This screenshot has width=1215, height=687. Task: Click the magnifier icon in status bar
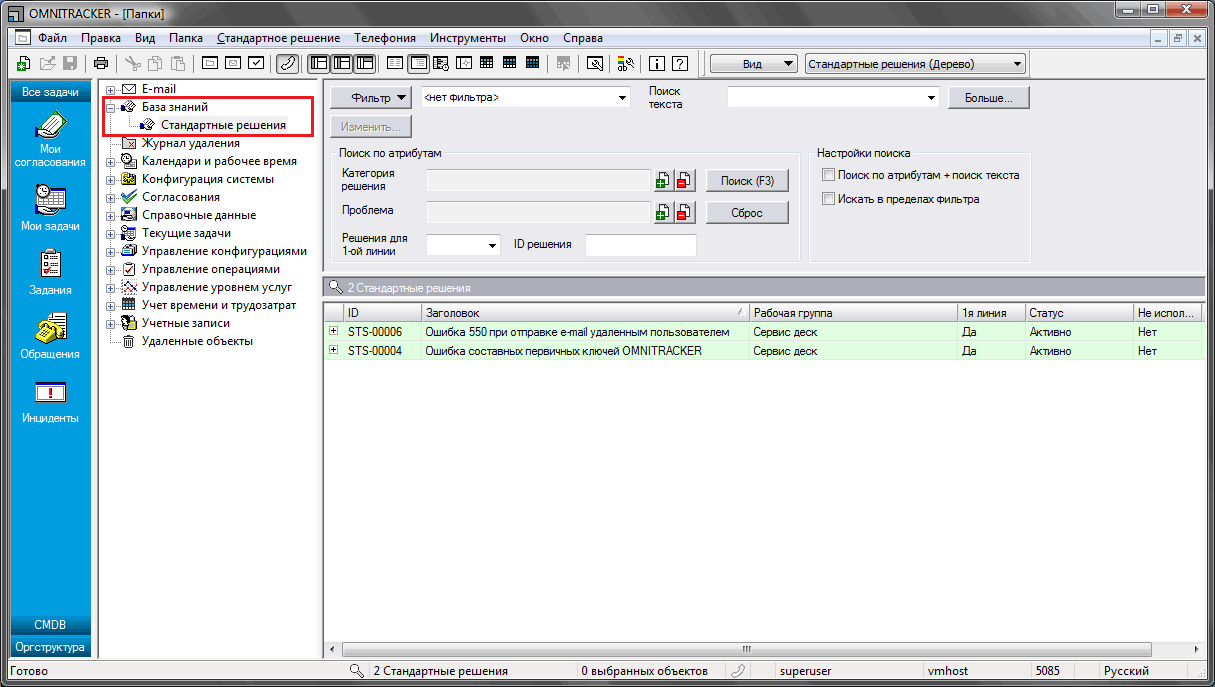356,671
